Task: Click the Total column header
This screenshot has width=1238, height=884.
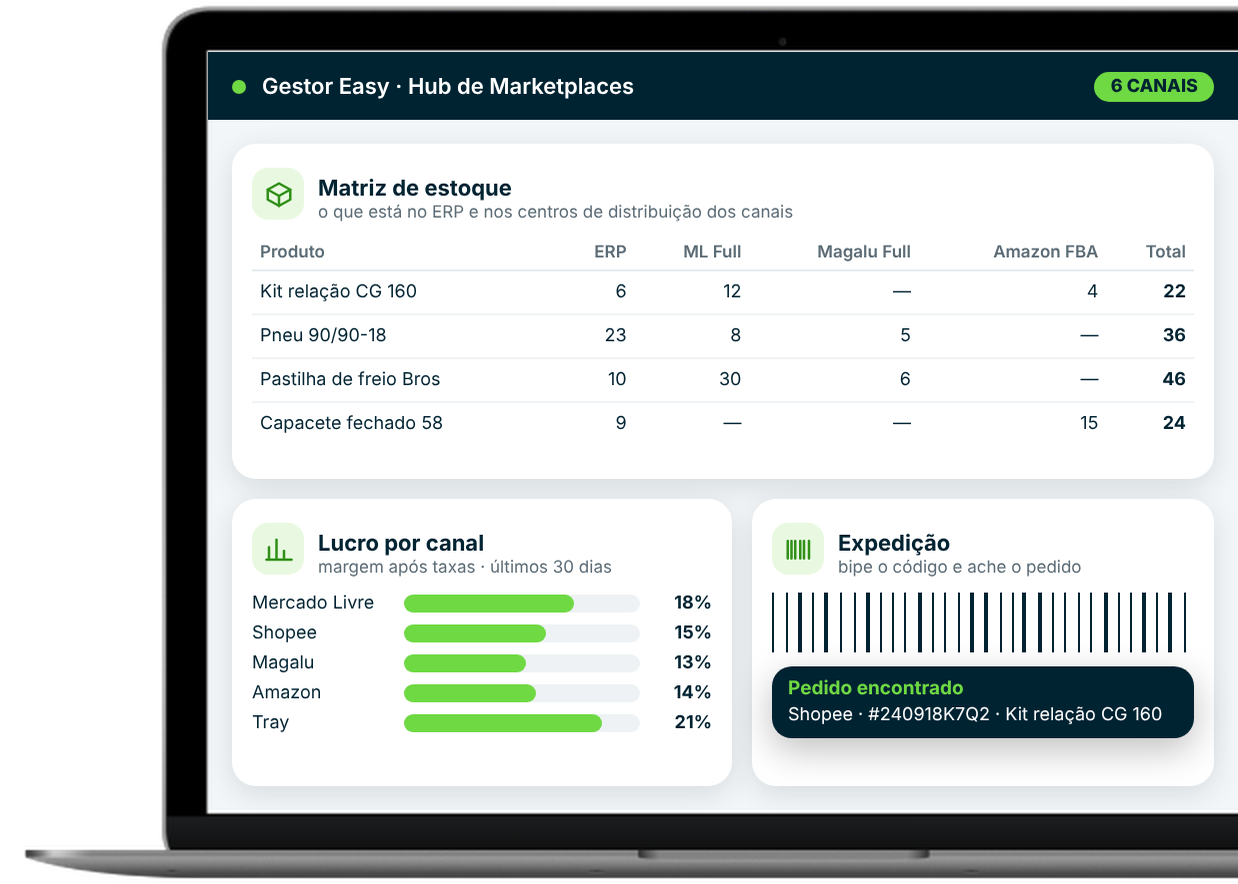Action: point(1166,252)
